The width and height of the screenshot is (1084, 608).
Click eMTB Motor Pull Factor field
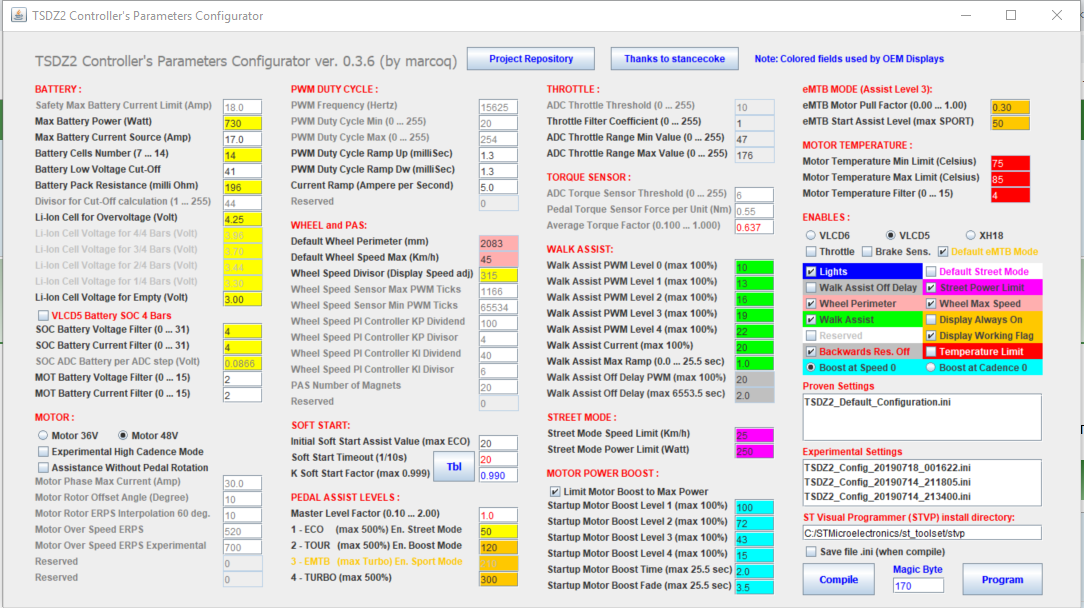[x=1010, y=107]
